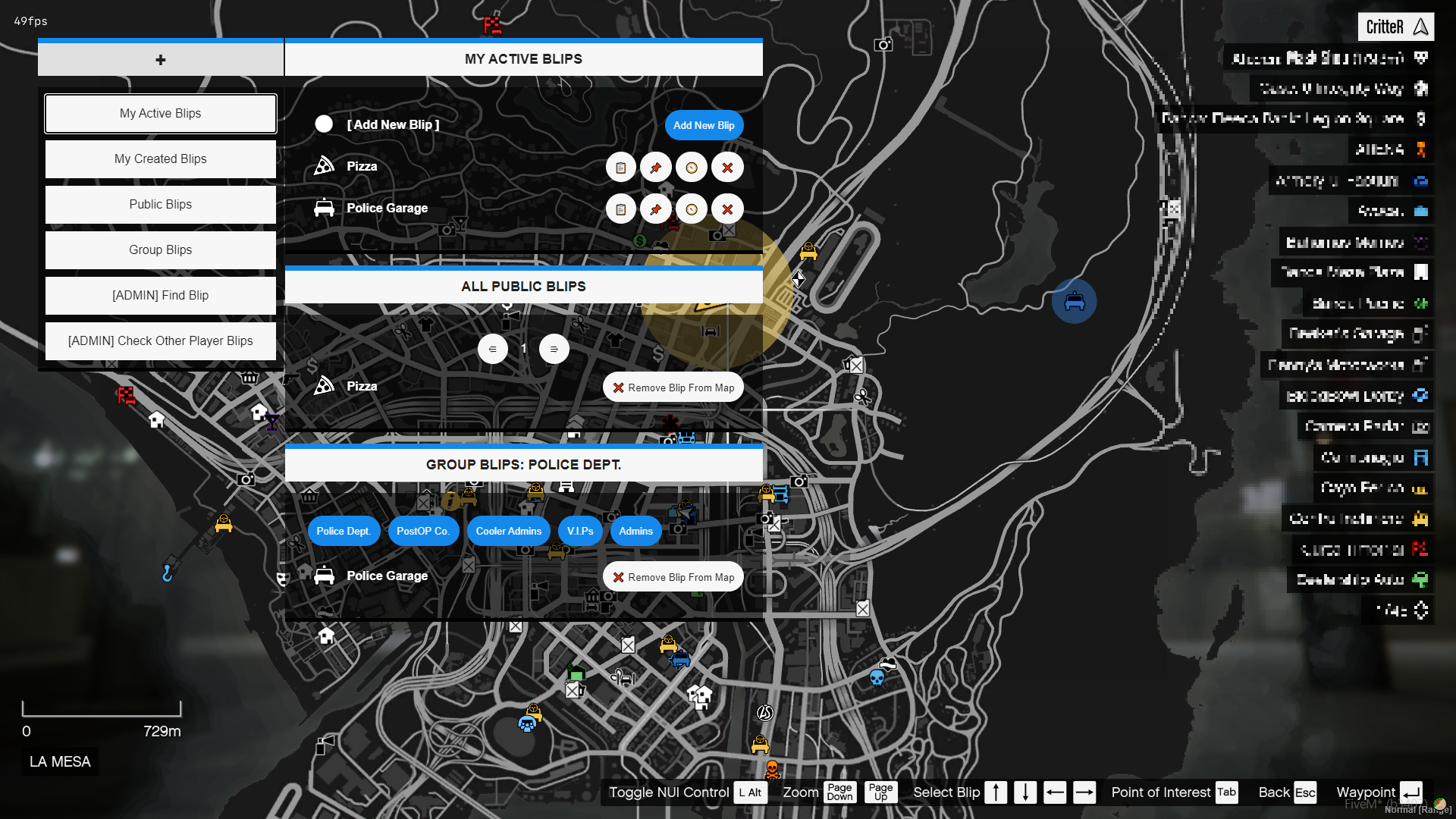This screenshot has width=1456, height=819.
Task: Open the [ADMIN] Find Blip tab
Action: (161, 296)
